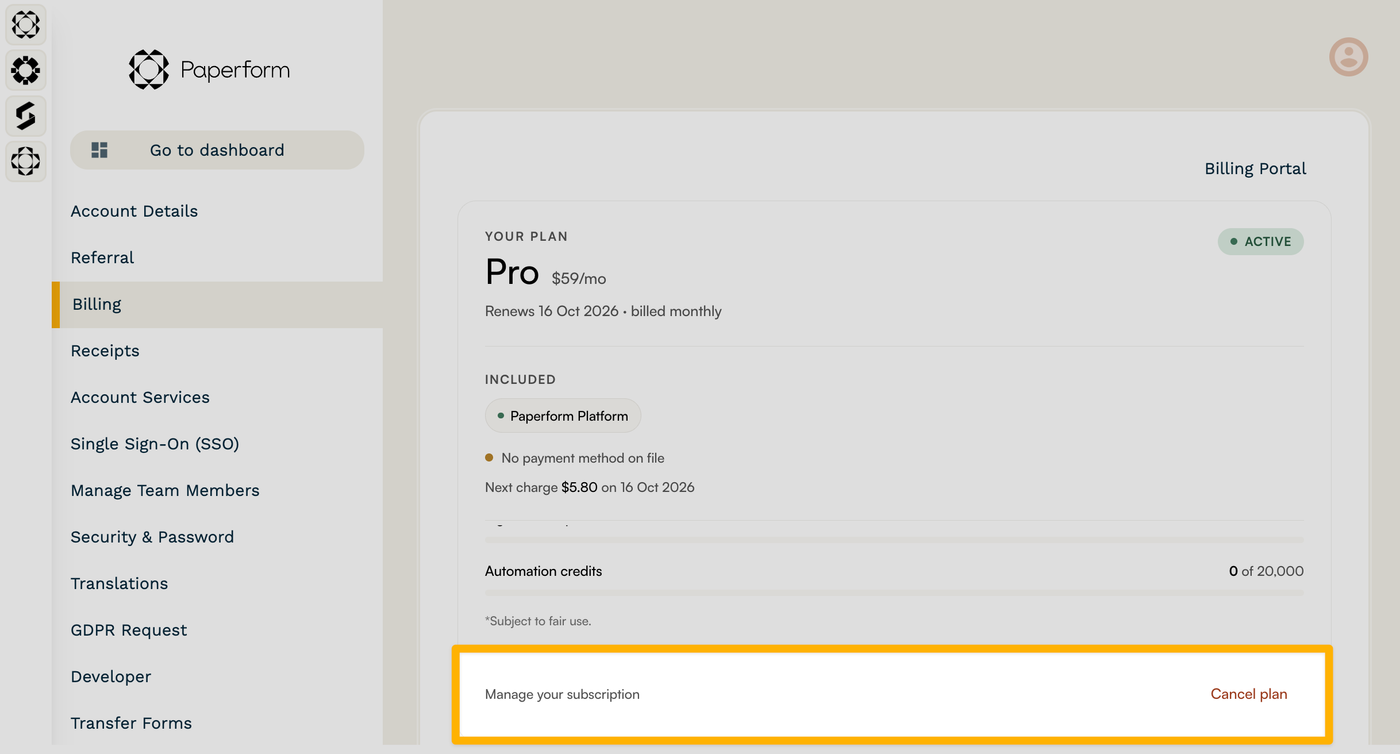
Task: Click the 'Pro' plan name
Action: 512,272
